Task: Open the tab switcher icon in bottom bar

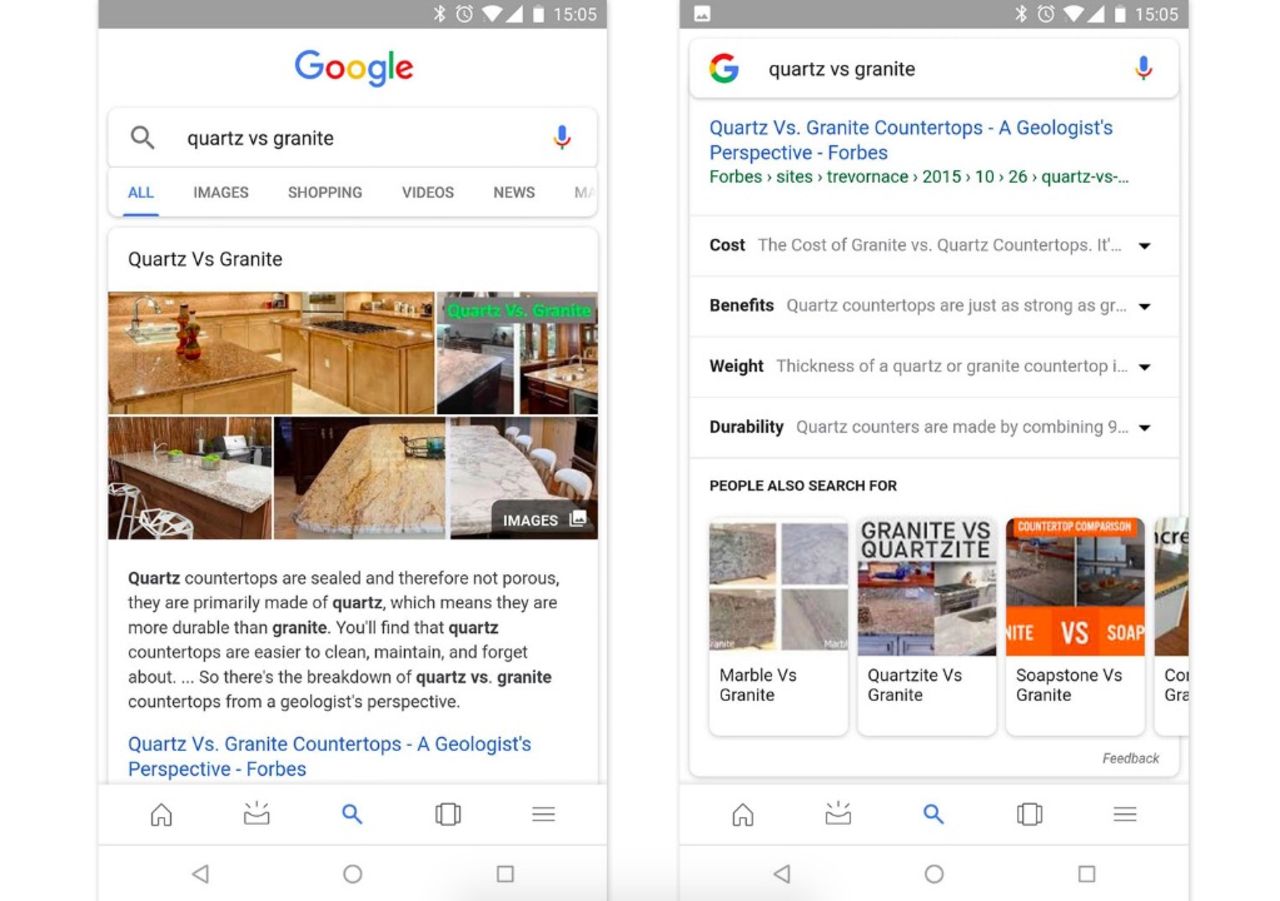Action: [x=447, y=814]
